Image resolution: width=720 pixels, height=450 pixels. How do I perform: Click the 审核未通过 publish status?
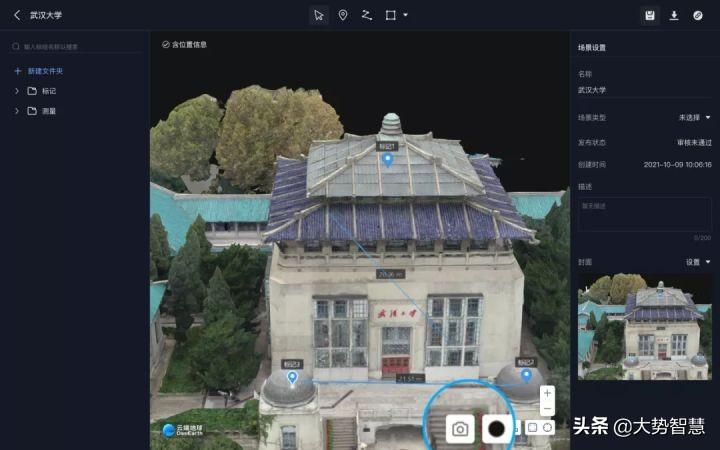coord(694,143)
